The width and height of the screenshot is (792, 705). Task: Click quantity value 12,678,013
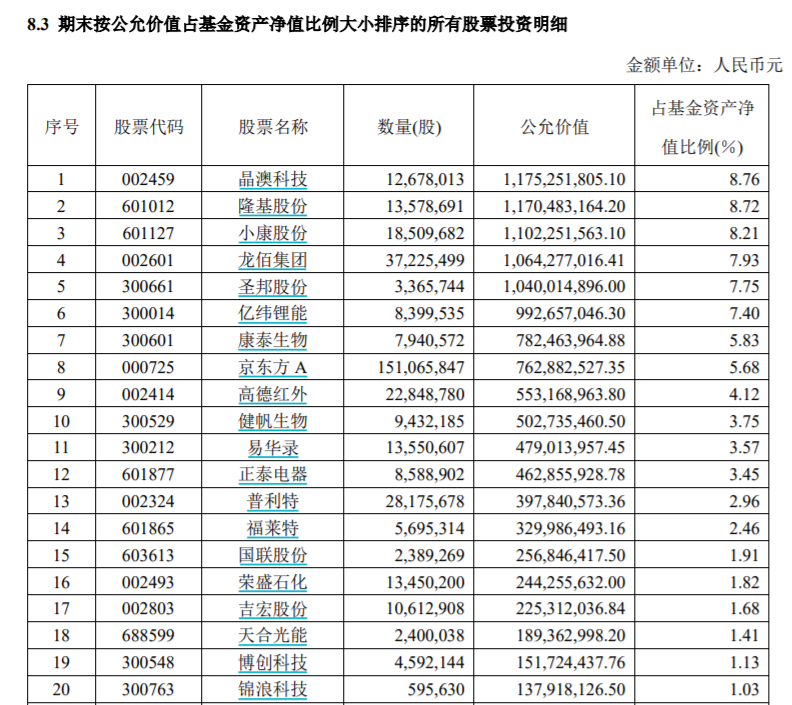click(x=425, y=179)
